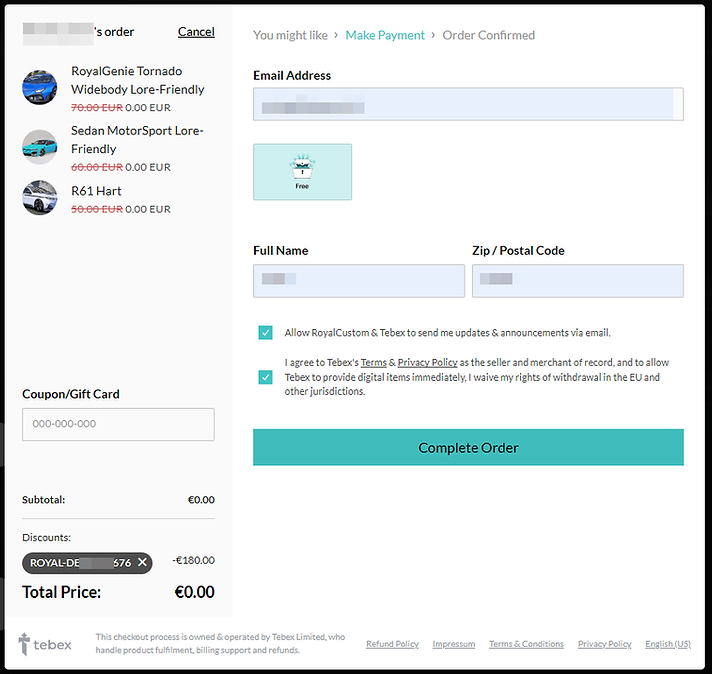This screenshot has height=674, width=712.
Task: Open R61 Hart car thumbnail
Action: click(40, 198)
